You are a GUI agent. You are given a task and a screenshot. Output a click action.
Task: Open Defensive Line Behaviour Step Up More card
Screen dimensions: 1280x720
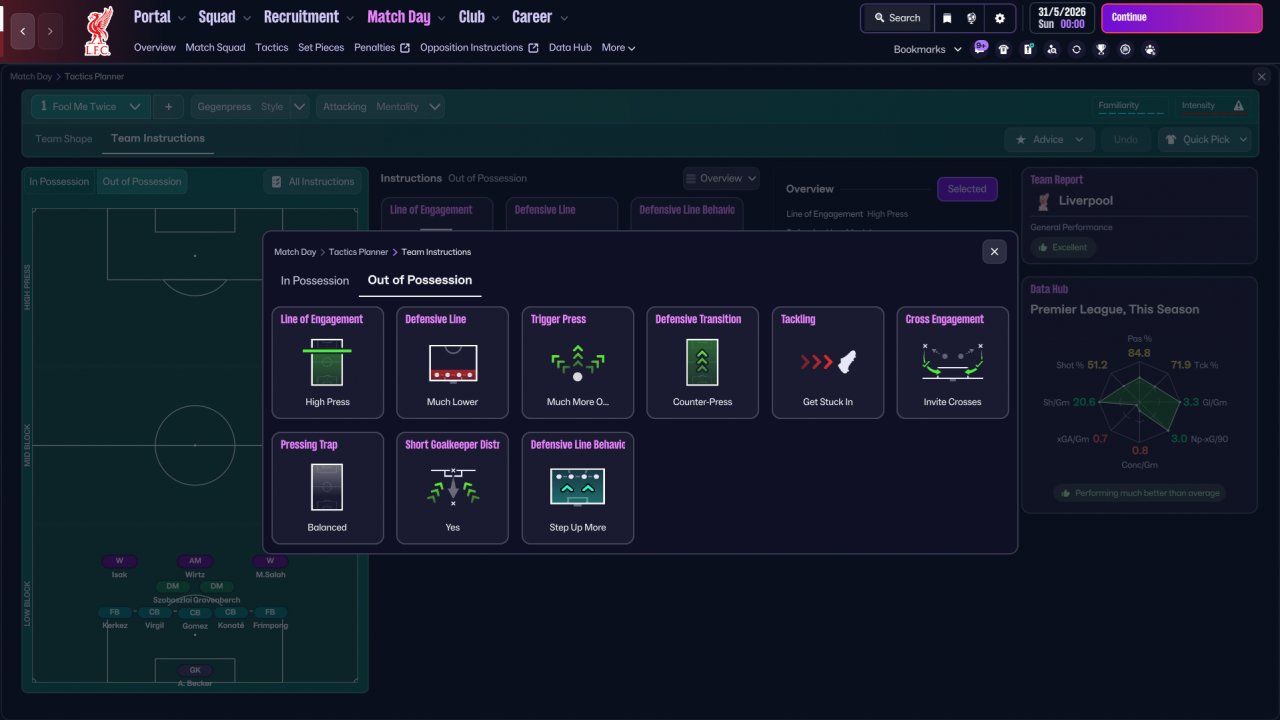point(577,488)
